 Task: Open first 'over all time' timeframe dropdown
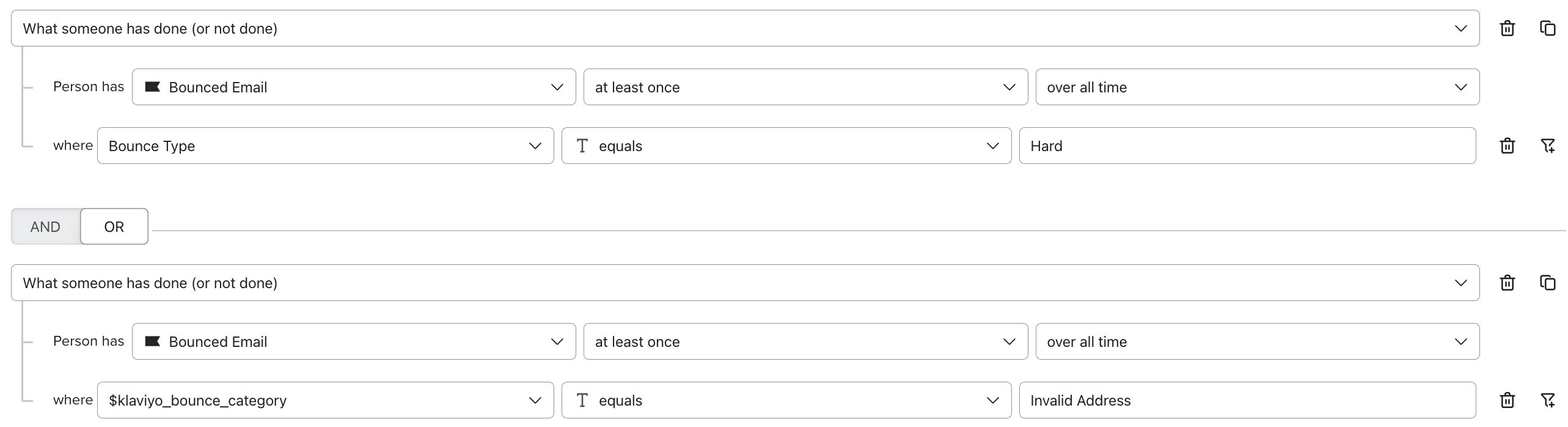(1258, 87)
